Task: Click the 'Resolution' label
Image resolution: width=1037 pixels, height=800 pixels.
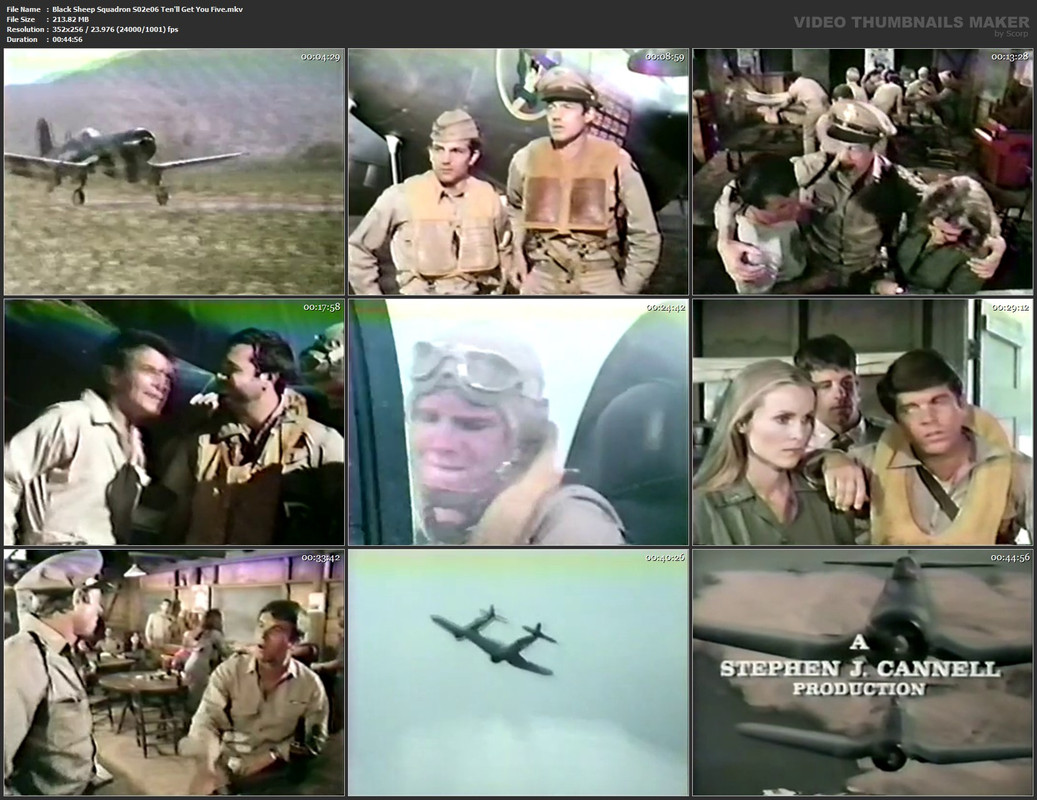Action: coord(25,29)
